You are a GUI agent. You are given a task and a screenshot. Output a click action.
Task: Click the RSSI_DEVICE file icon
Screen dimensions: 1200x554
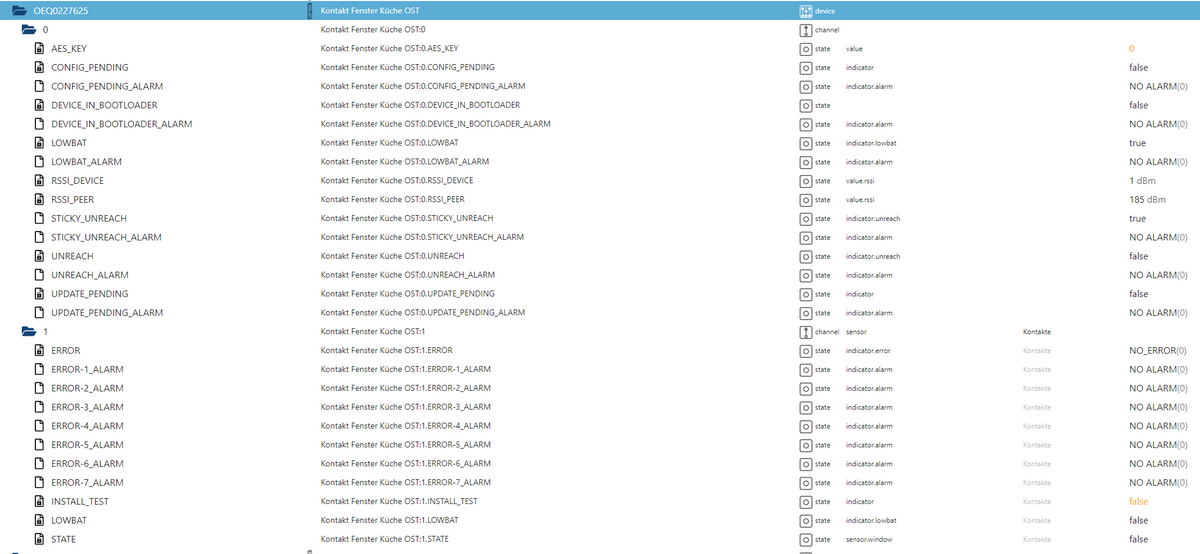[40, 180]
